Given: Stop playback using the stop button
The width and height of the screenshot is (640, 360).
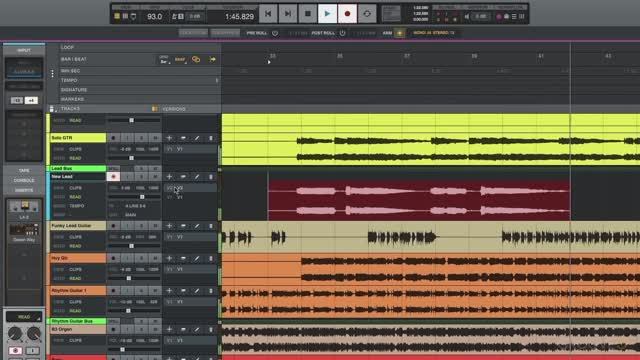Looking at the screenshot, I should [x=308, y=14].
